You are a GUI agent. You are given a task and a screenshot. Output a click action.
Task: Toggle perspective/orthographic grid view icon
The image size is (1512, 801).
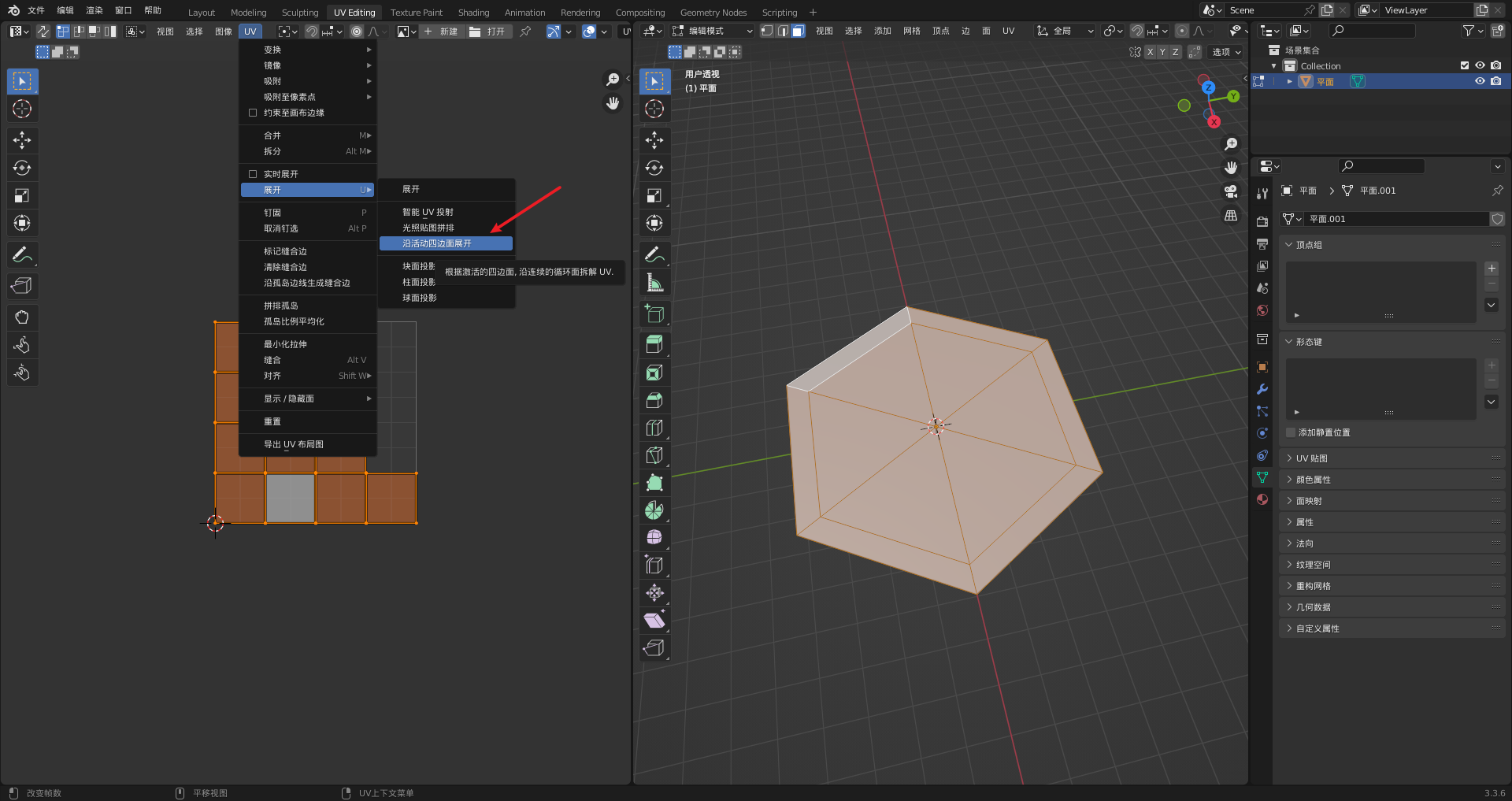pos(1231,215)
